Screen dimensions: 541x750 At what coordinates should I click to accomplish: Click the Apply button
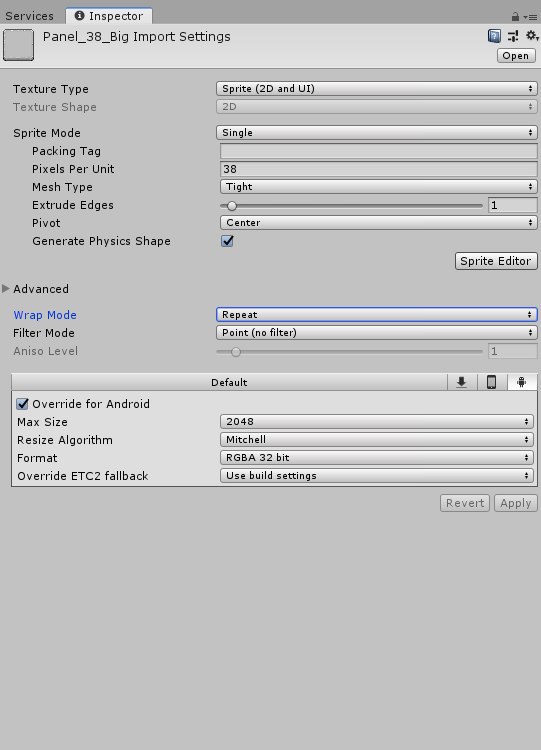coord(516,503)
